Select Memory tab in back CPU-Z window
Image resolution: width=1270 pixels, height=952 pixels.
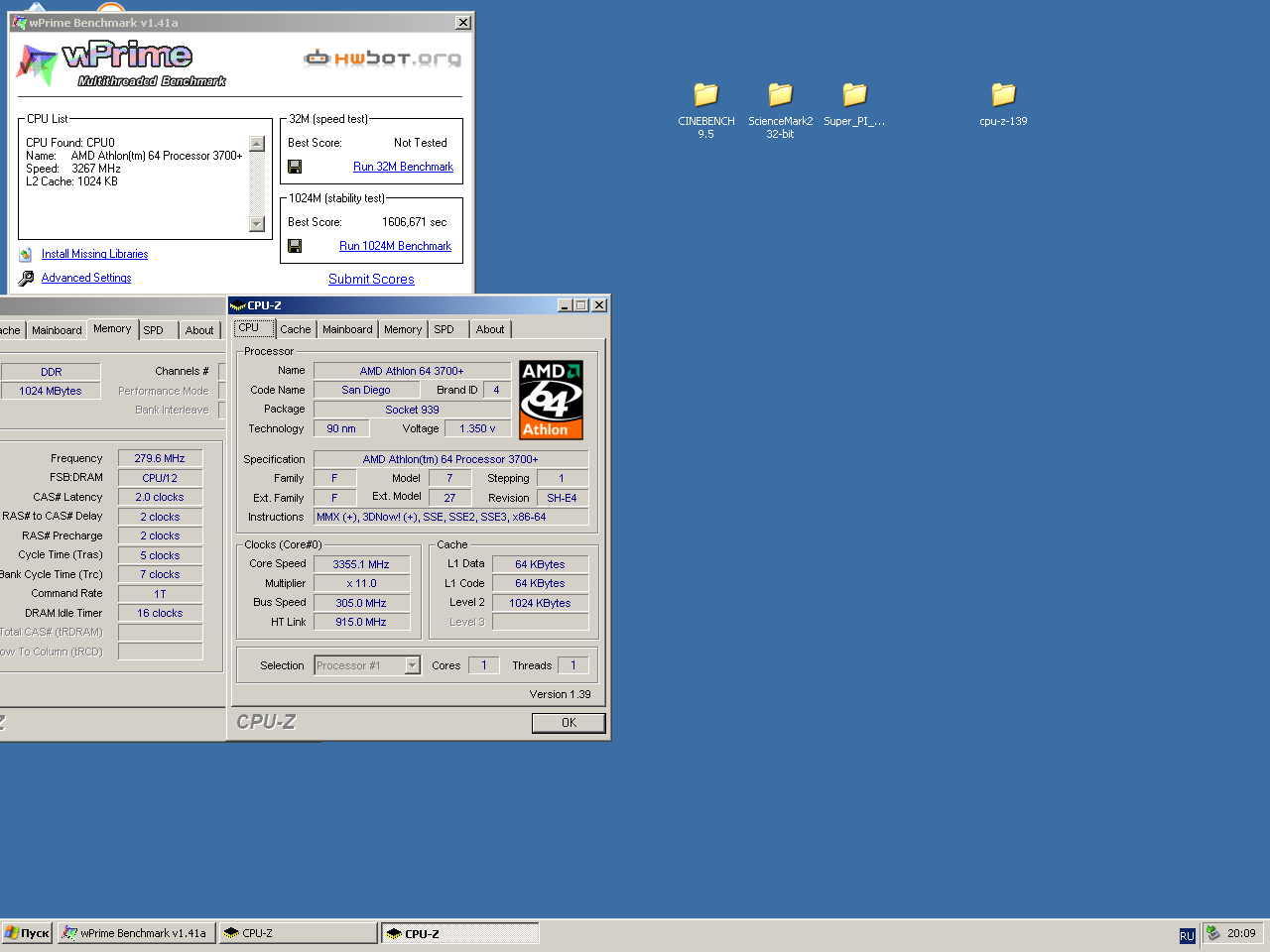(x=112, y=329)
